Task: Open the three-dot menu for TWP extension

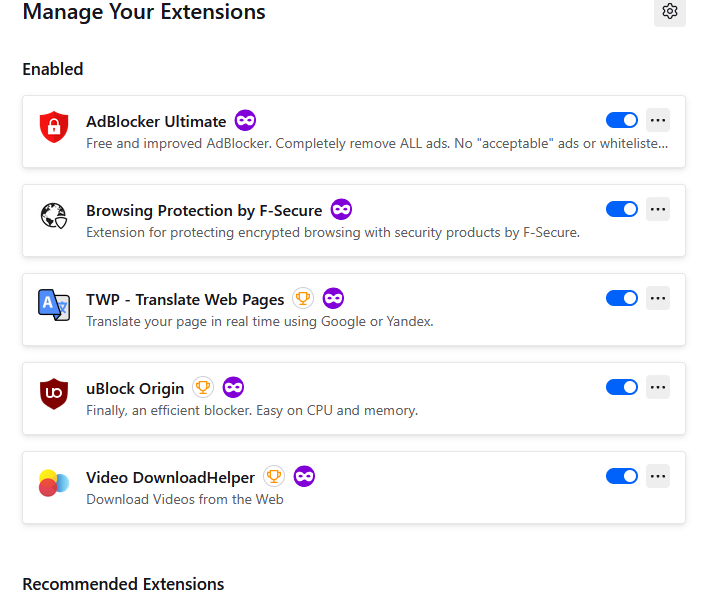Action: coord(658,298)
